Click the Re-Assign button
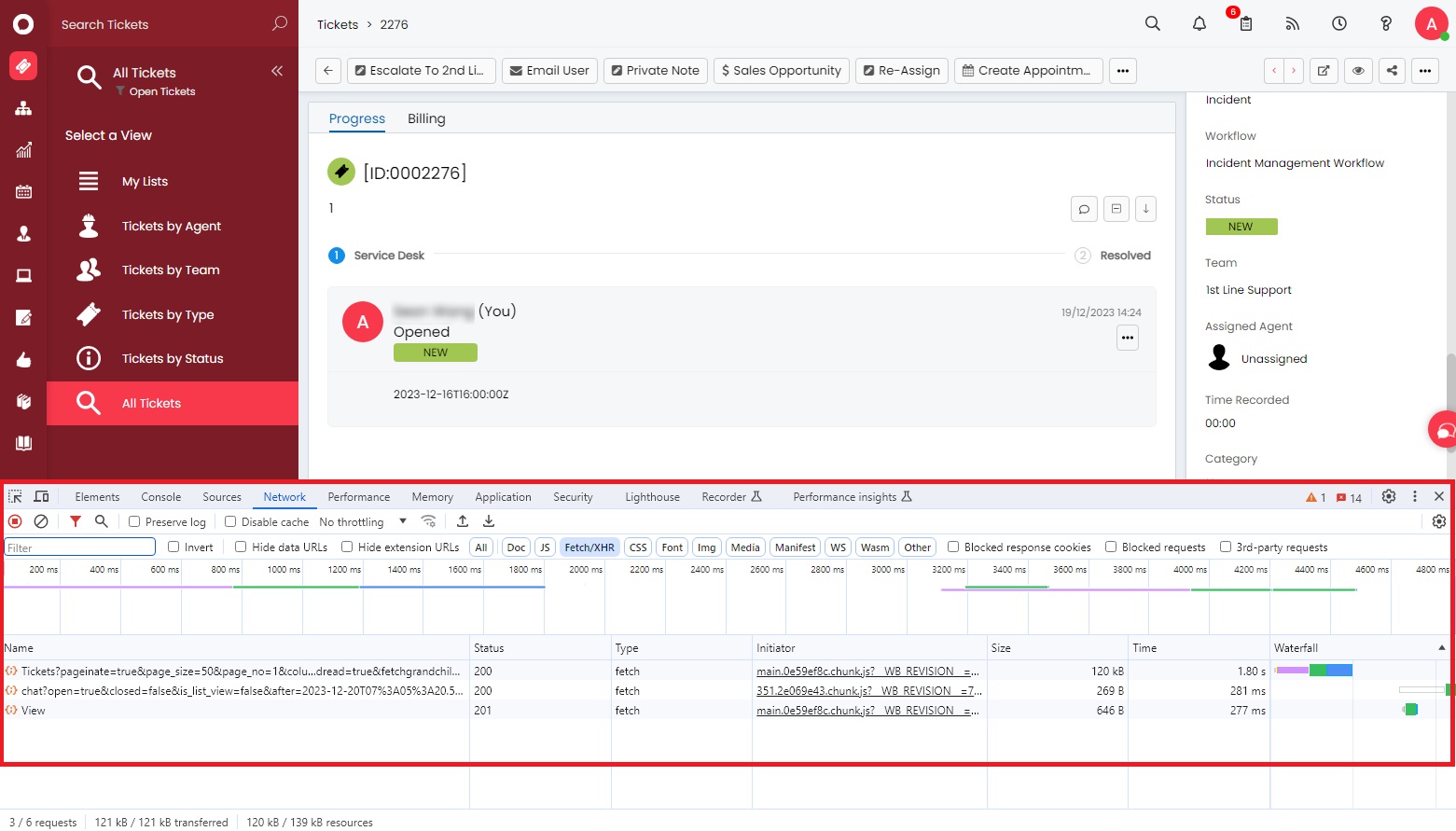1456x831 pixels. pyautogui.click(x=901, y=71)
